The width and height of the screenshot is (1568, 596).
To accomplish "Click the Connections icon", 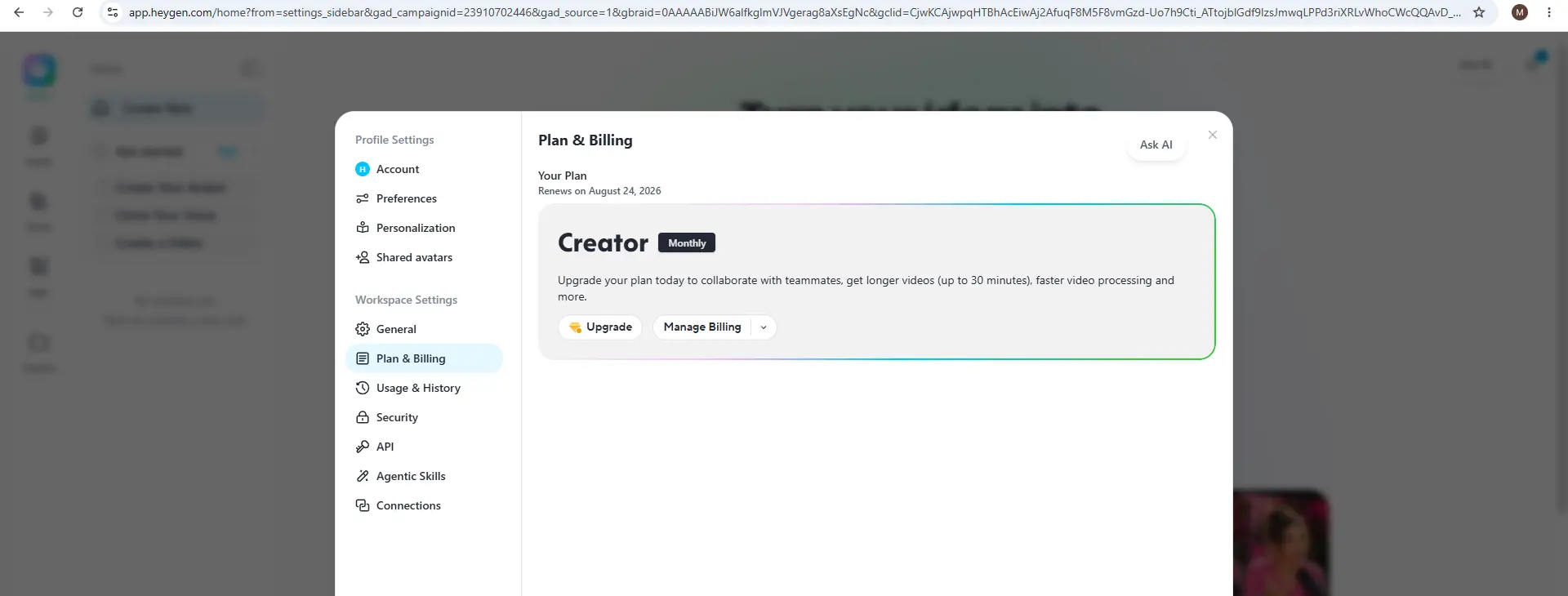I will 363,505.
